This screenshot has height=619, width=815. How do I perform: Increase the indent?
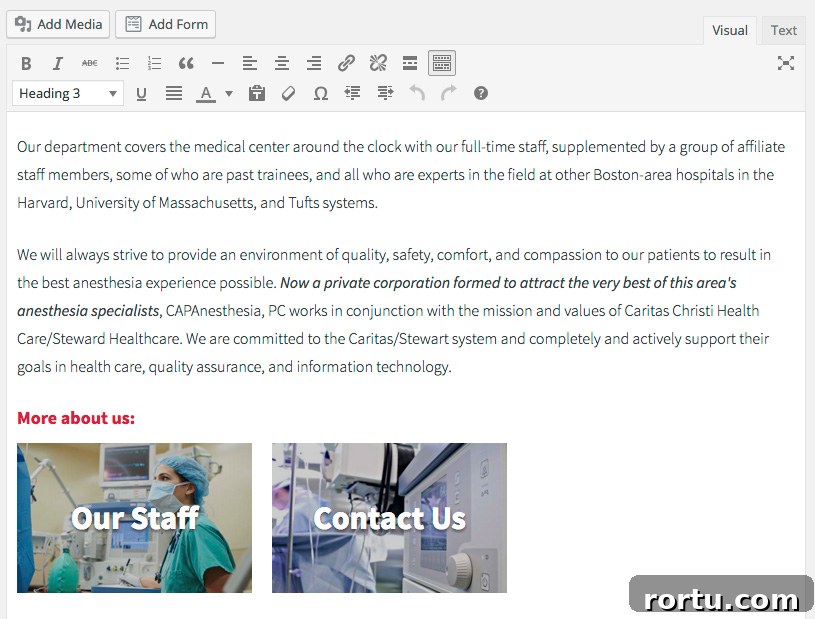coord(385,94)
